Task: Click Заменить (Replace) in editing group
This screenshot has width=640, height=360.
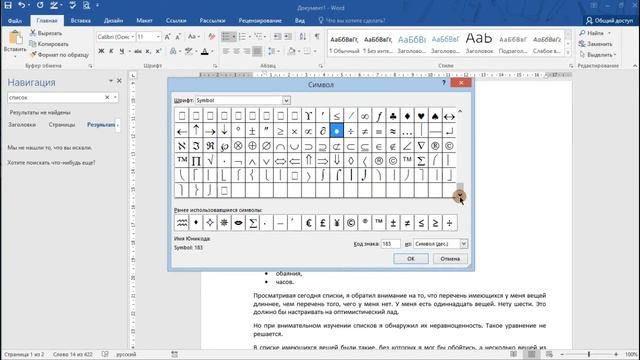Action: tap(596, 44)
